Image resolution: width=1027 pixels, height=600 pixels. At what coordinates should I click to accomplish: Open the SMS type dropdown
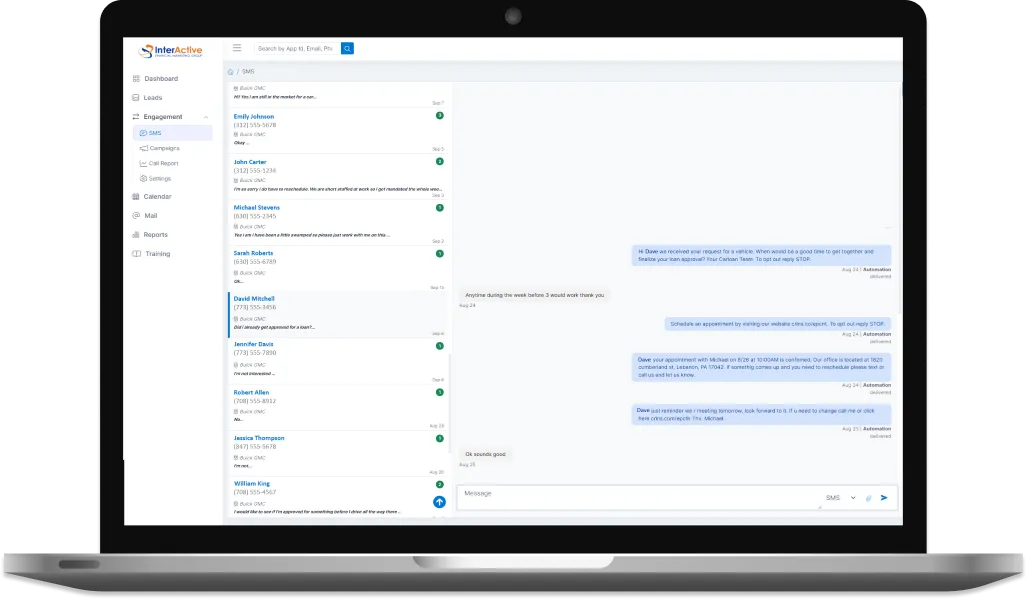pos(841,498)
